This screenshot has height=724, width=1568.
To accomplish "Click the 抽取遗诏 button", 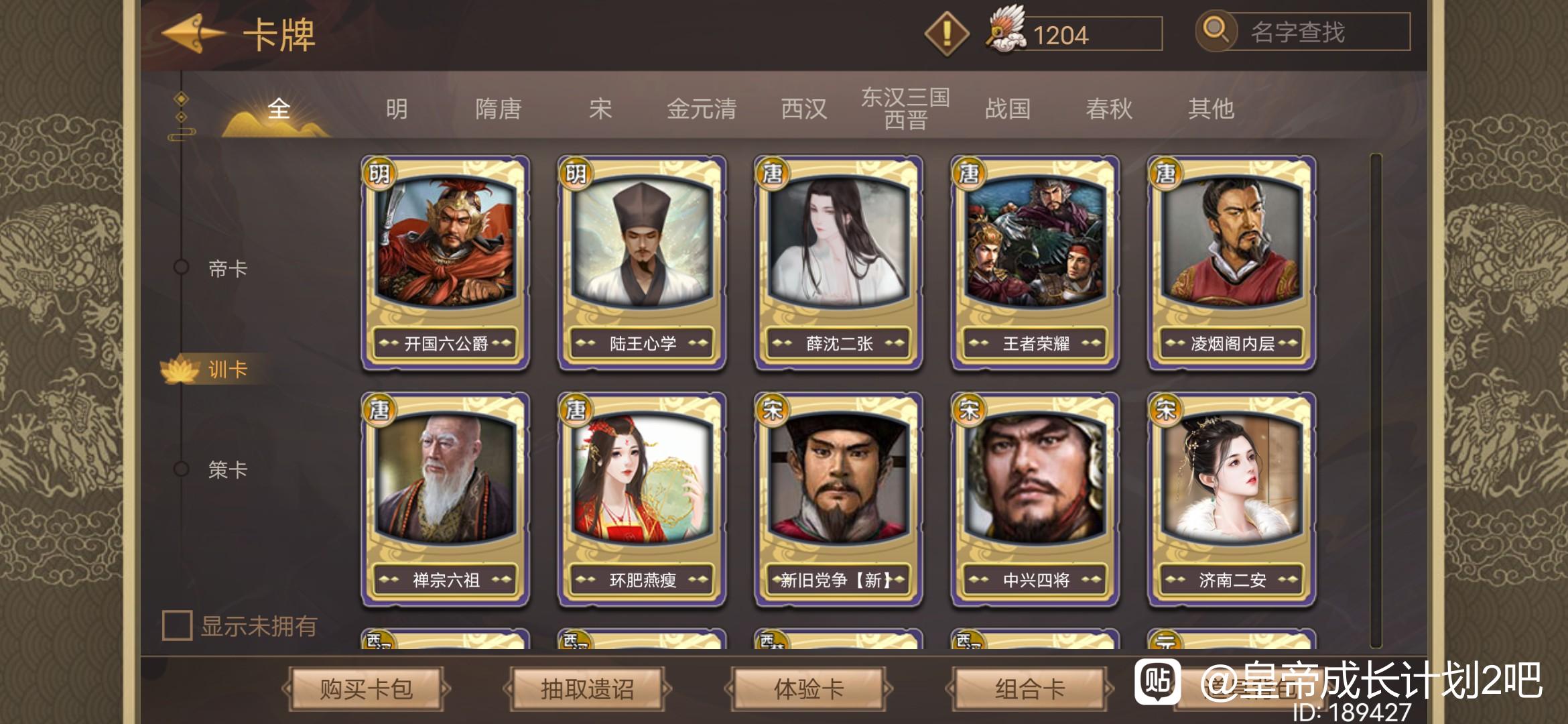I will coord(587,688).
